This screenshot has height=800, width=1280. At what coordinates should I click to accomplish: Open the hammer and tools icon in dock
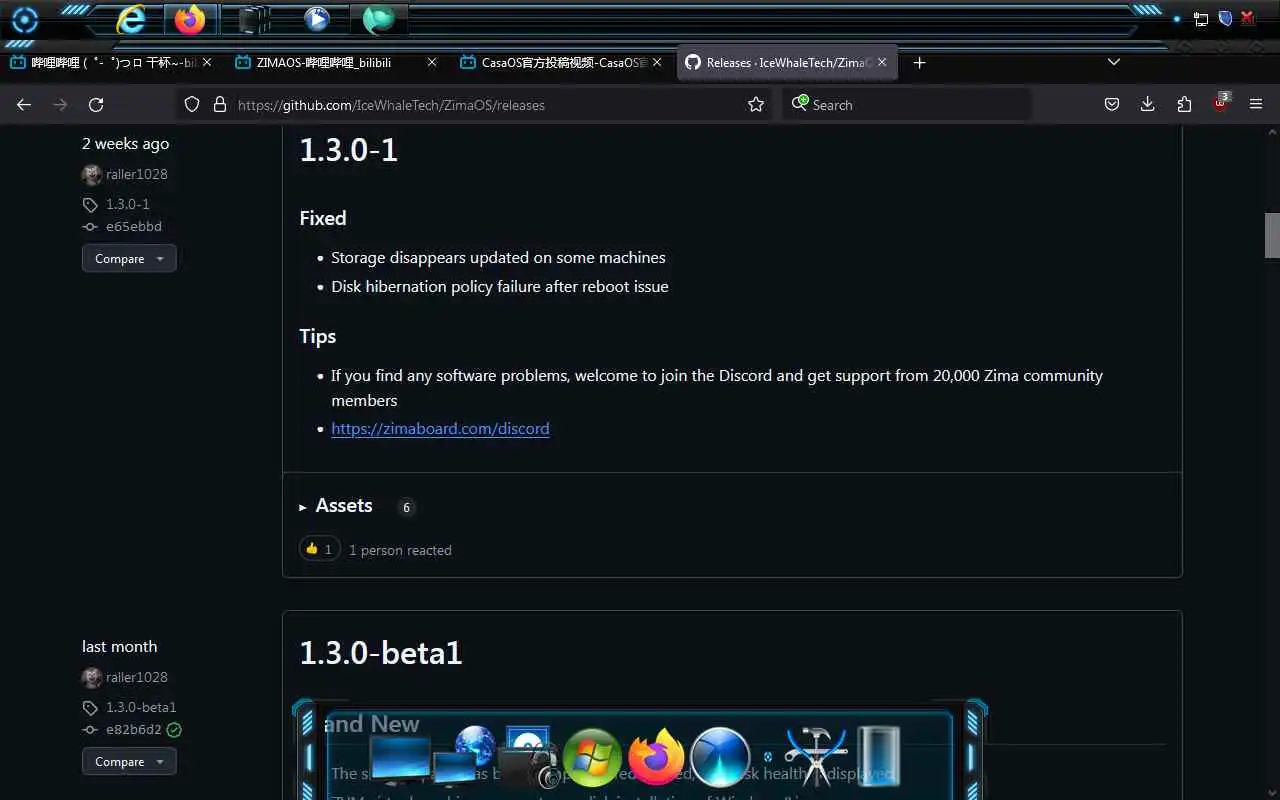click(816, 755)
